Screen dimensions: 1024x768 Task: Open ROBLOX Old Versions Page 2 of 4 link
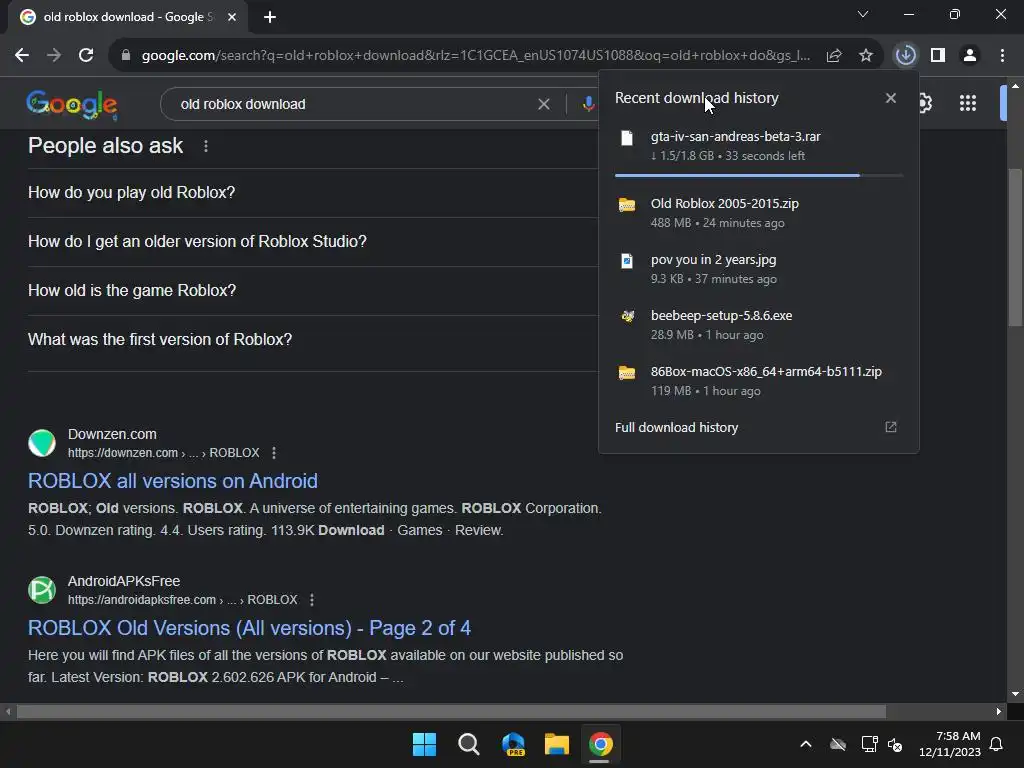coord(249,628)
